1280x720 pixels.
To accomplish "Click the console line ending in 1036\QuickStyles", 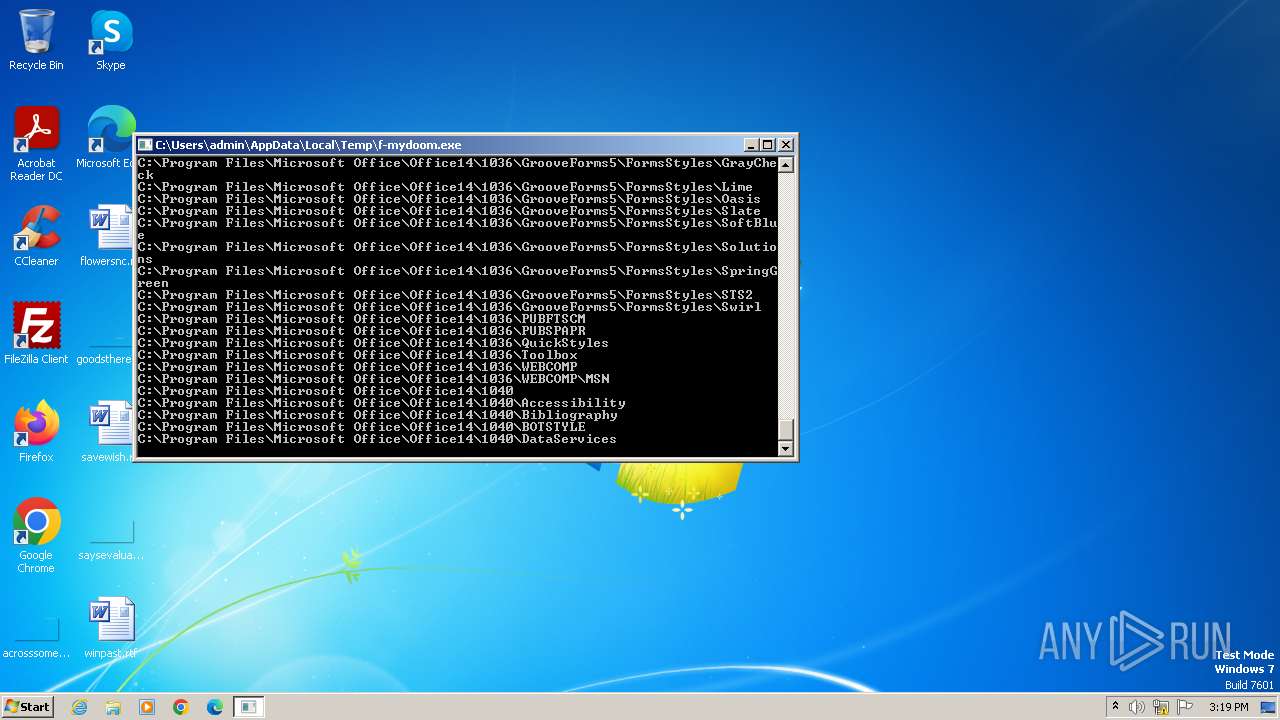I will pos(373,343).
